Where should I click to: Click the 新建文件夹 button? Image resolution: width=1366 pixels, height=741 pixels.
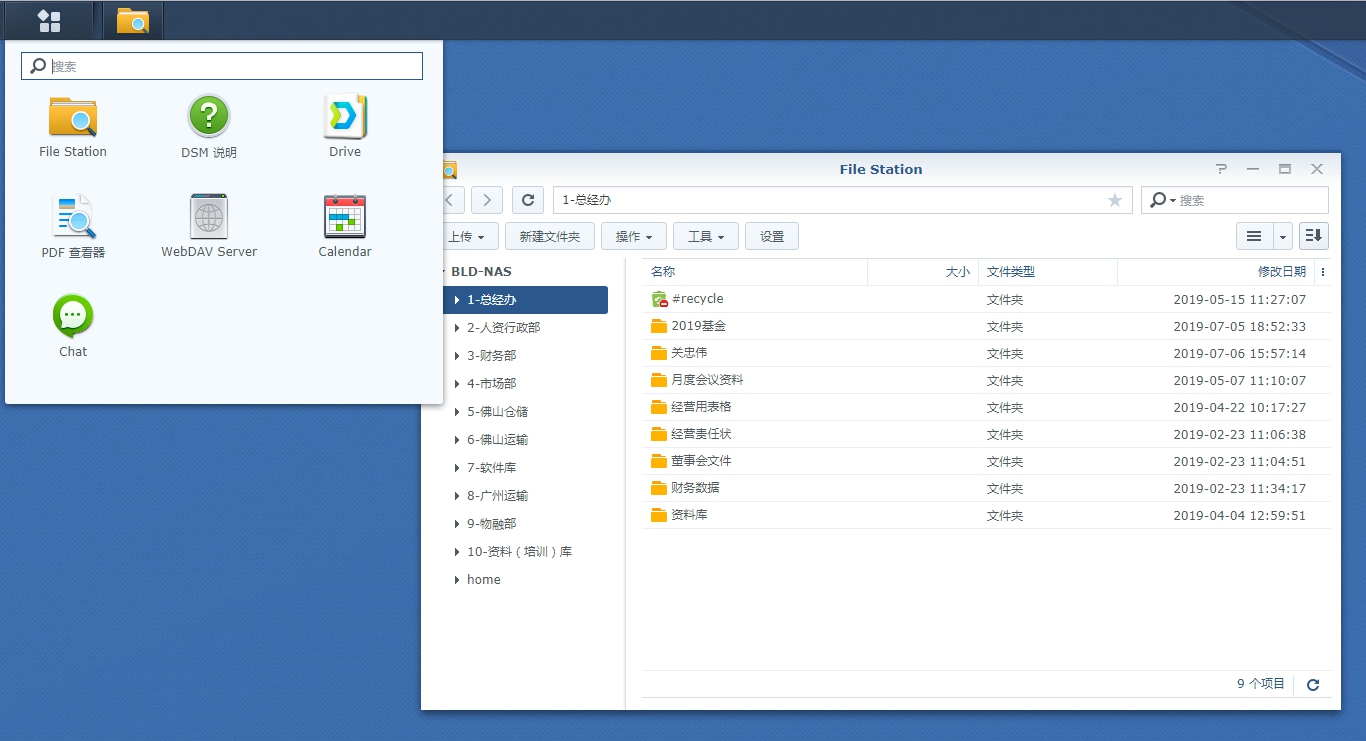[x=549, y=237]
